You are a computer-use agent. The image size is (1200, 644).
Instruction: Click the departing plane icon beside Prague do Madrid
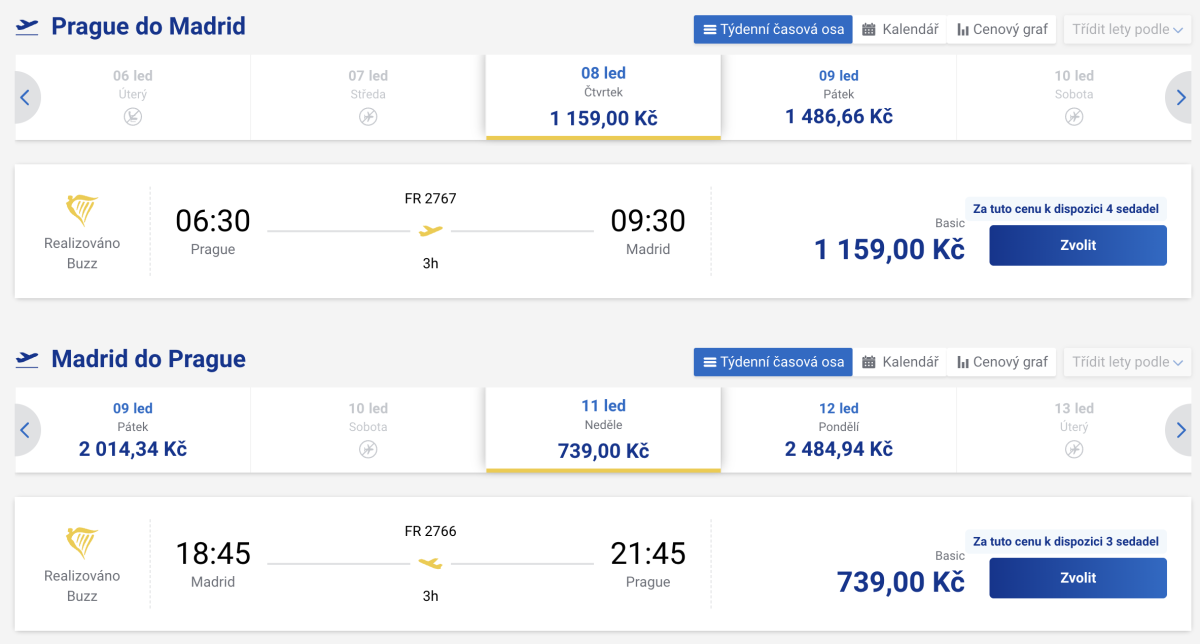pos(28,27)
